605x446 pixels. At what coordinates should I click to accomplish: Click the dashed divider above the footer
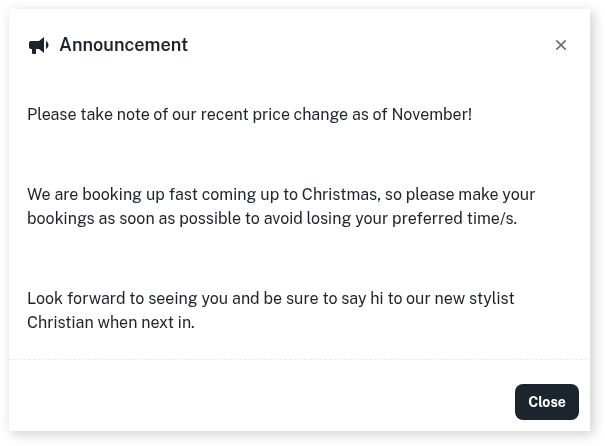300,359
